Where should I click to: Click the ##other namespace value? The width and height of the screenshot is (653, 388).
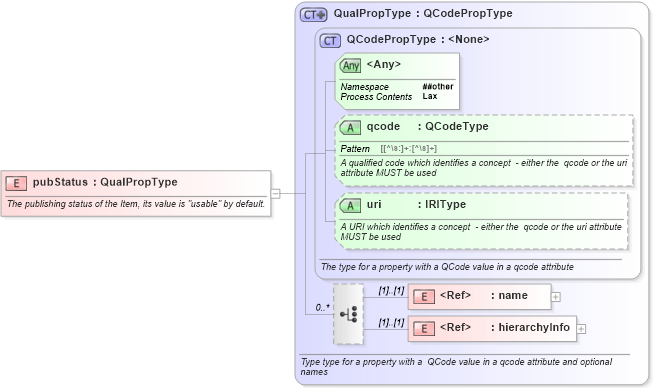(x=438, y=87)
